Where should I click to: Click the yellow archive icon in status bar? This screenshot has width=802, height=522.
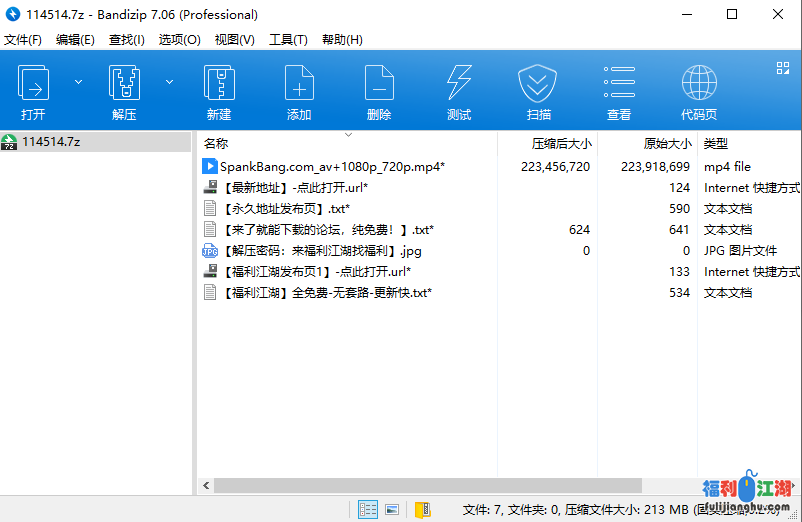(x=422, y=510)
